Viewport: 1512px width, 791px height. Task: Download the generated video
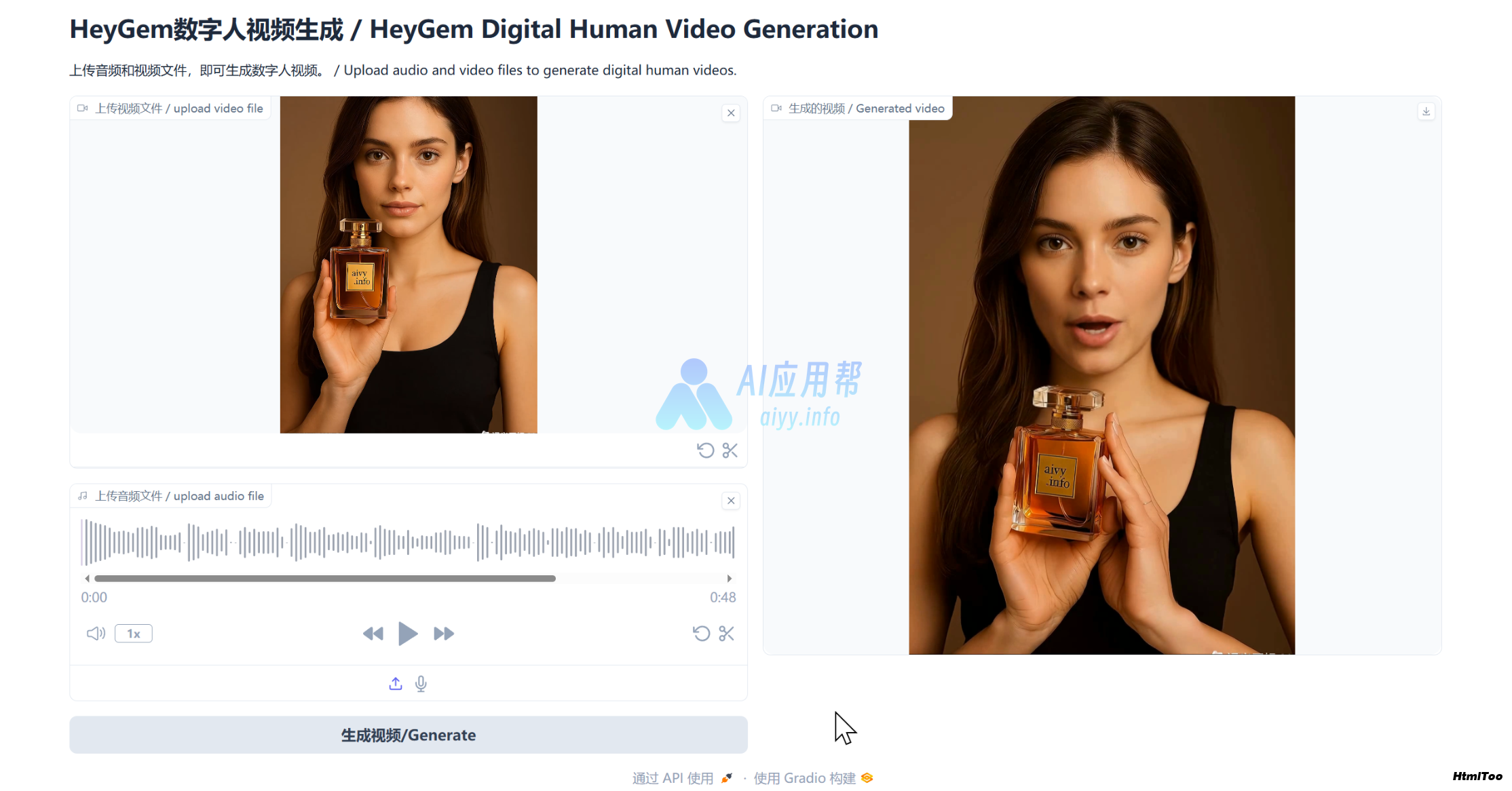(x=1426, y=111)
